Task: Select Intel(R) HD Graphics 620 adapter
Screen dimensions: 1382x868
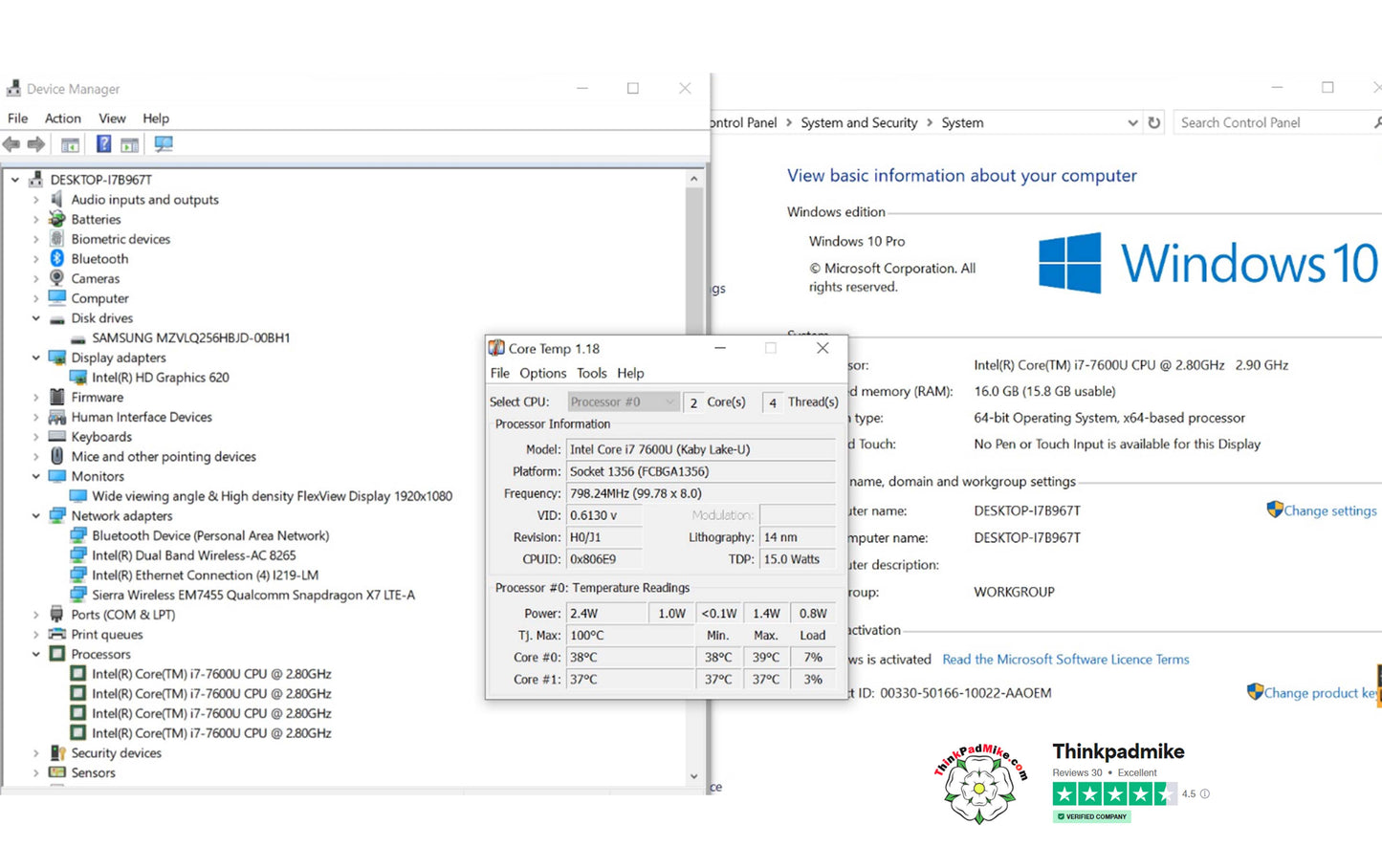Action: click(x=161, y=378)
